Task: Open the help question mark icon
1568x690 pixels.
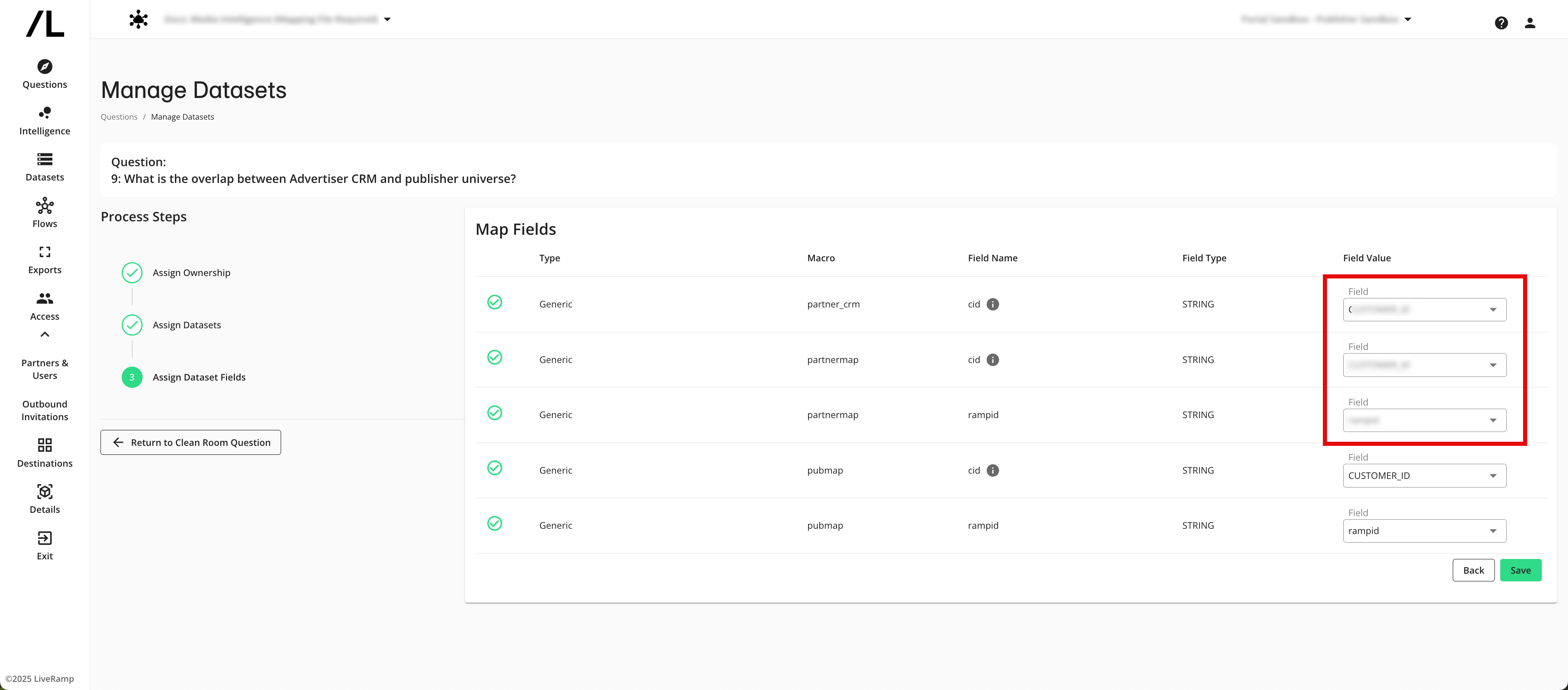Action: point(1502,22)
